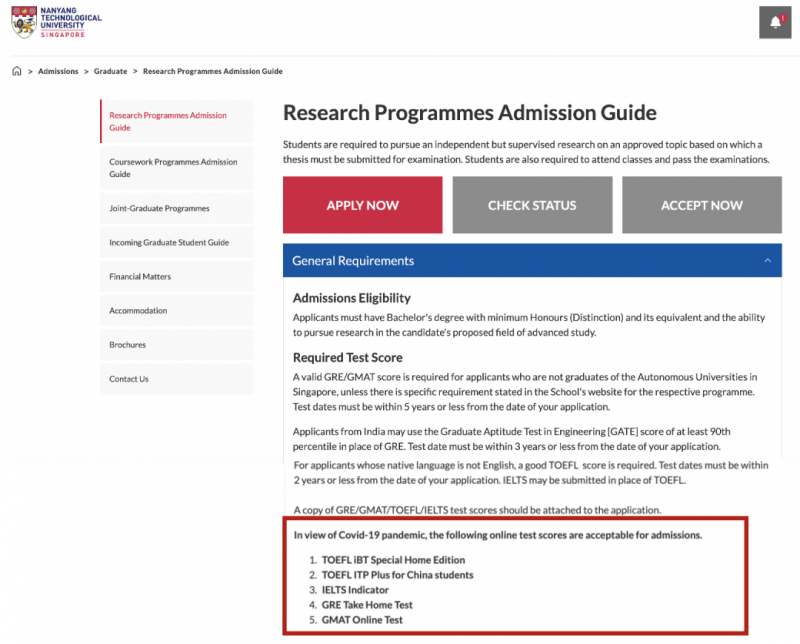
Task: Open Joint-Graduate Programmes in sidebar
Action: [x=177, y=208]
